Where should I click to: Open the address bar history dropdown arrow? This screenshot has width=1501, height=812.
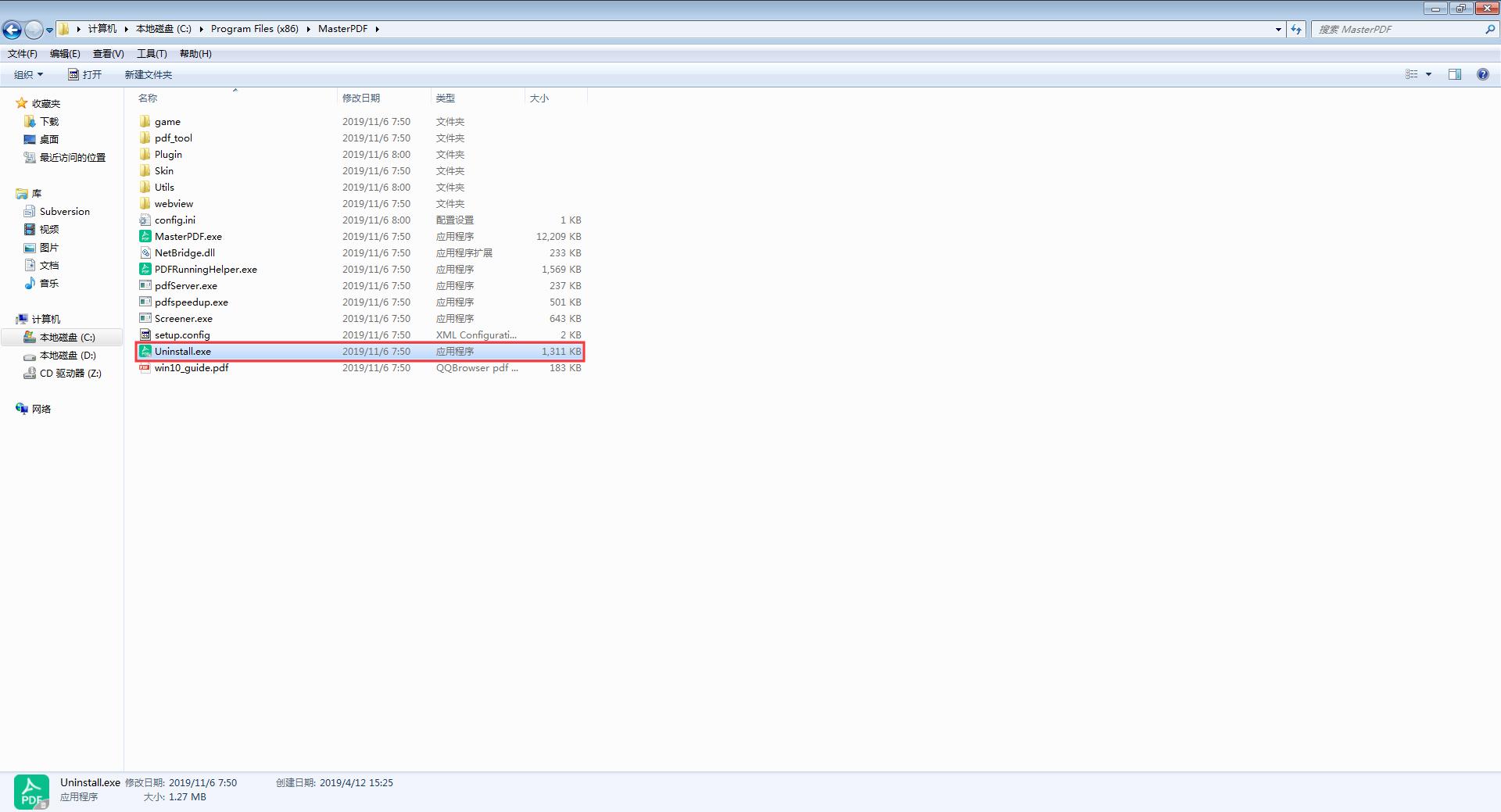pos(1278,30)
